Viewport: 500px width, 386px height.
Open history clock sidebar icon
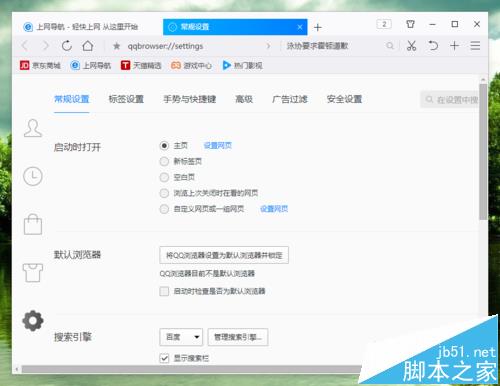(x=33, y=176)
